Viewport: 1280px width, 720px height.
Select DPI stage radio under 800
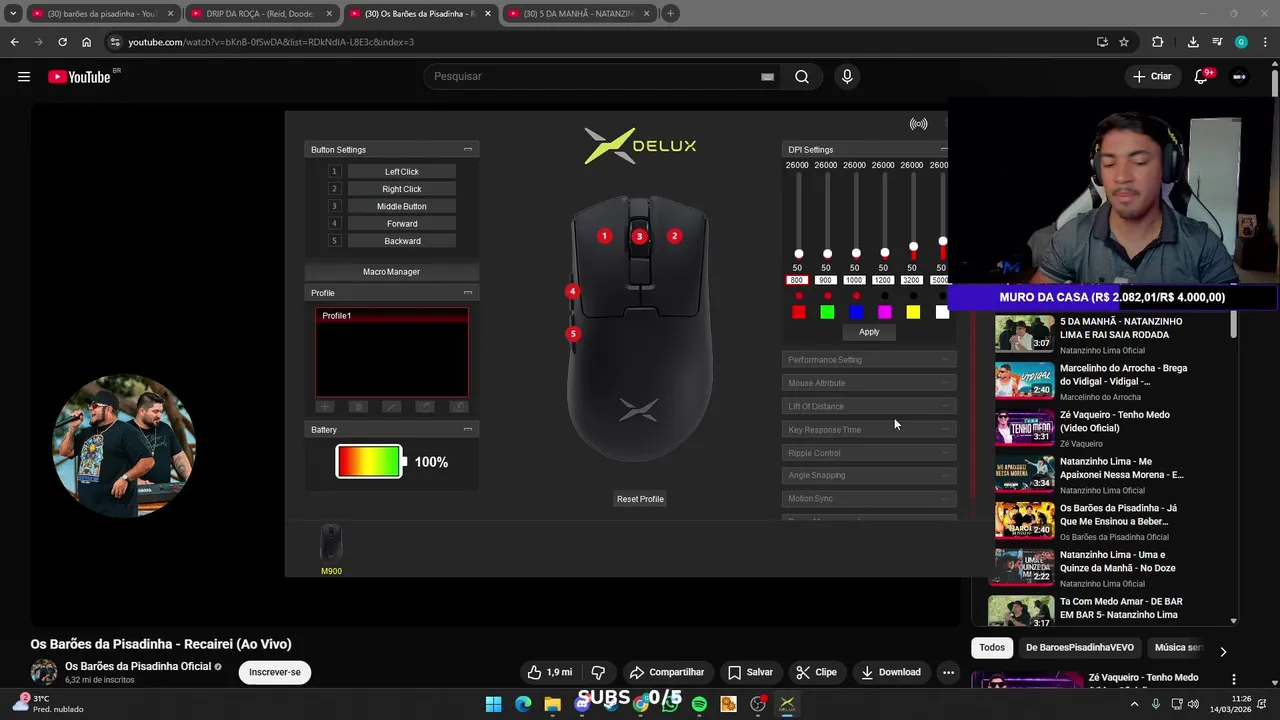[x=798, y=296]
